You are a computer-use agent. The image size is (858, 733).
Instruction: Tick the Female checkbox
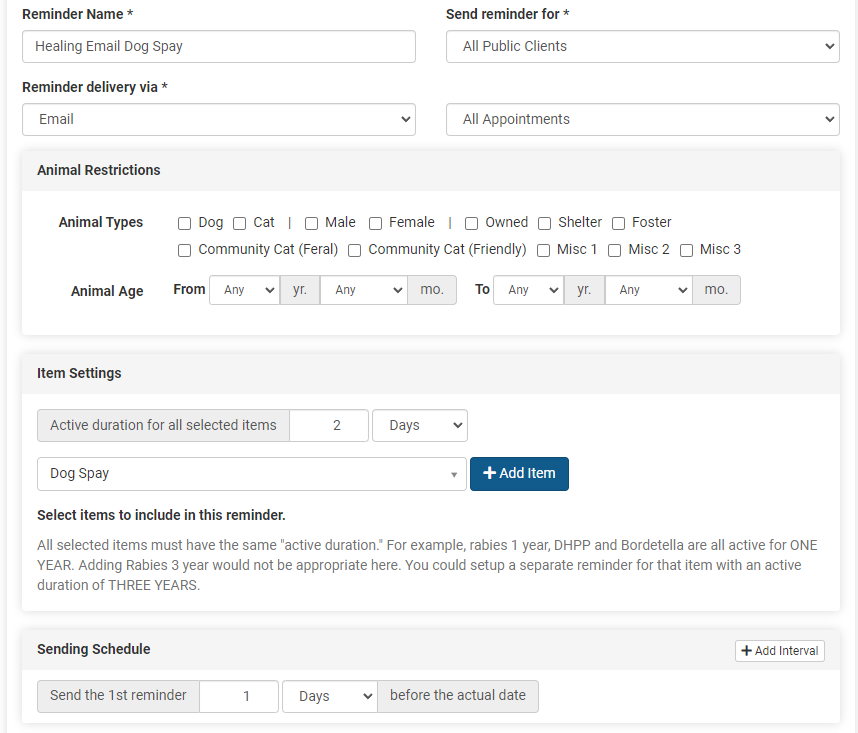[376, 223]
